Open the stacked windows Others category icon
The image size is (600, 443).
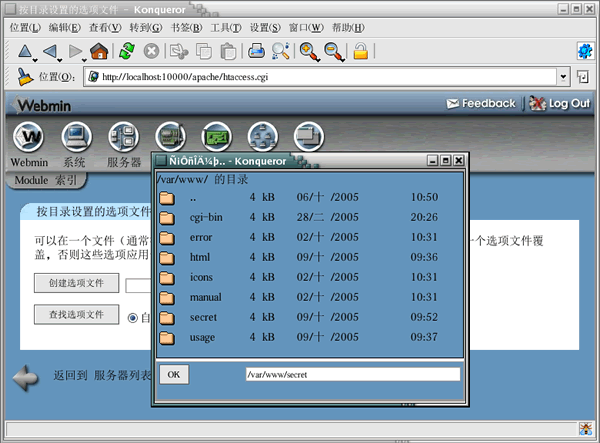click(309, 137)
